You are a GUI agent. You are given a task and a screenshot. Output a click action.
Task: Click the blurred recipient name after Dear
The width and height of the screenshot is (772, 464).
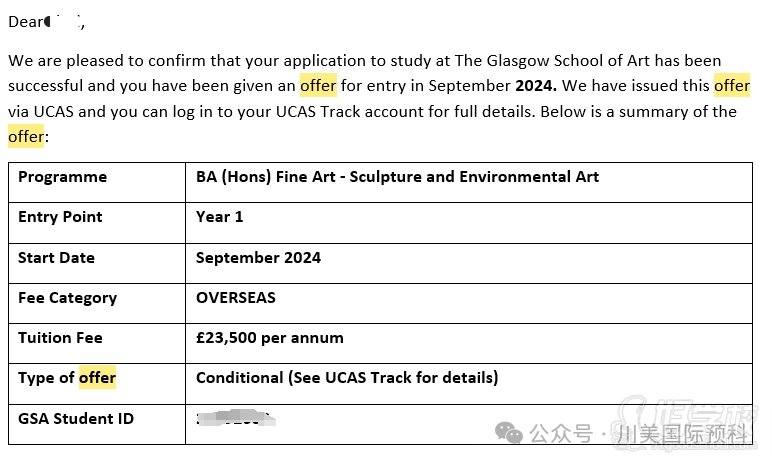coord(64,21)
